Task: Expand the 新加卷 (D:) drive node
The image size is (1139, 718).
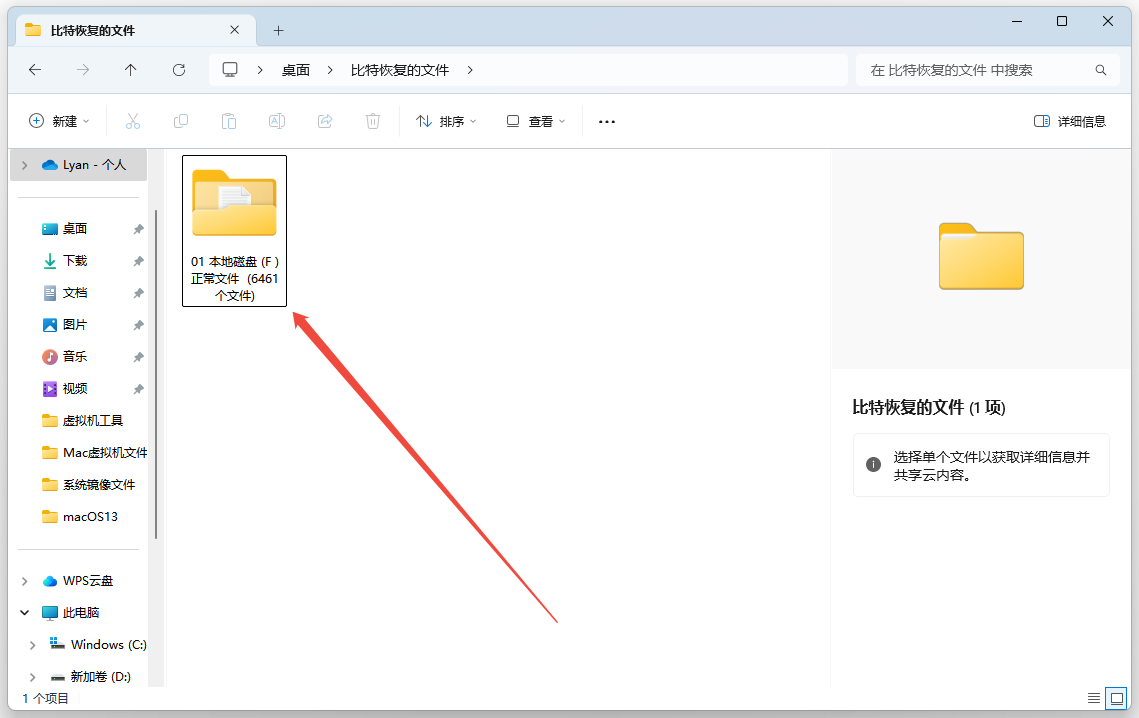Action: (x=33, y=677)
